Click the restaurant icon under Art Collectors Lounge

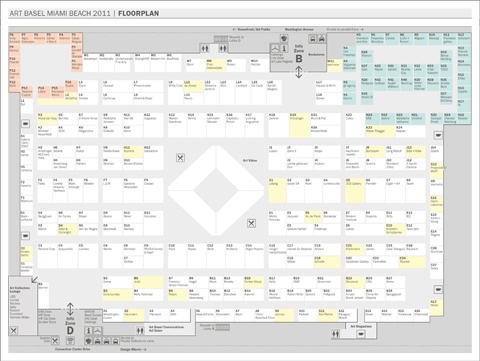coord(14,330)
